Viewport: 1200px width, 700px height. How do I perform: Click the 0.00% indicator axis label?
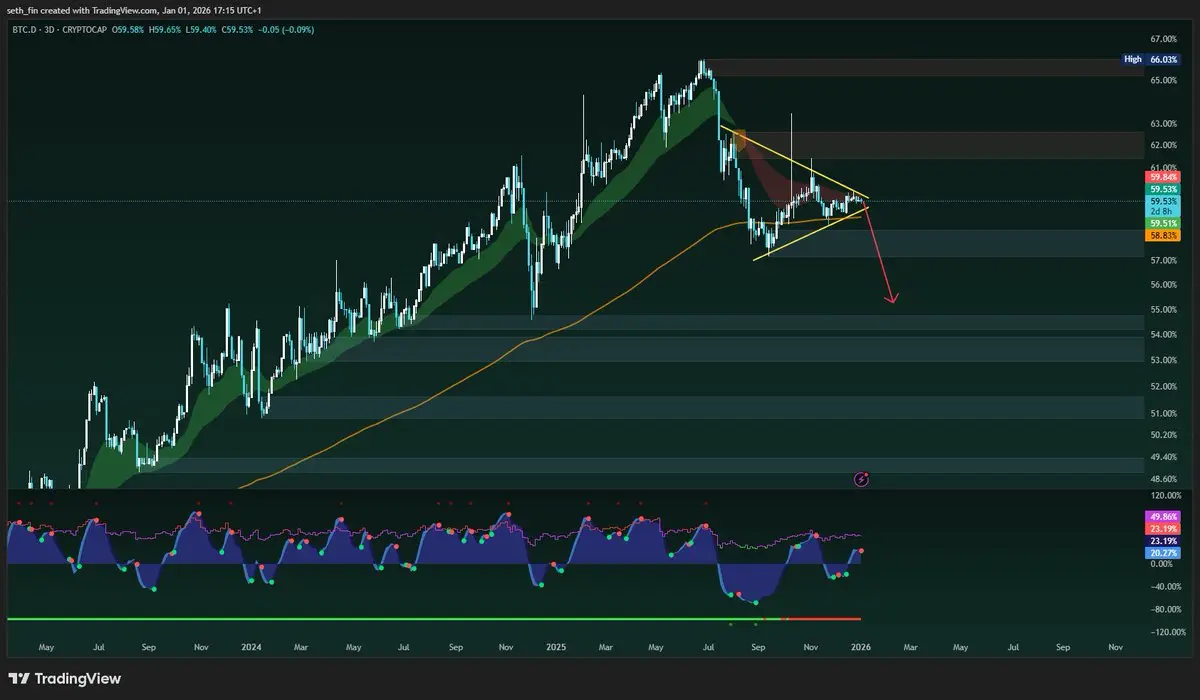(x=1162, y=564)
